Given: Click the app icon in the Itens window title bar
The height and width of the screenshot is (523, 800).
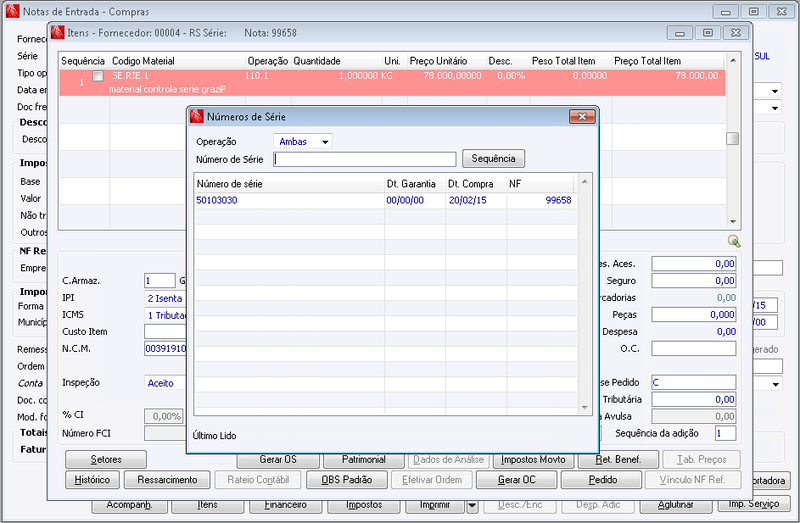Looking at the screenshot, I should (x=58, y=33).
